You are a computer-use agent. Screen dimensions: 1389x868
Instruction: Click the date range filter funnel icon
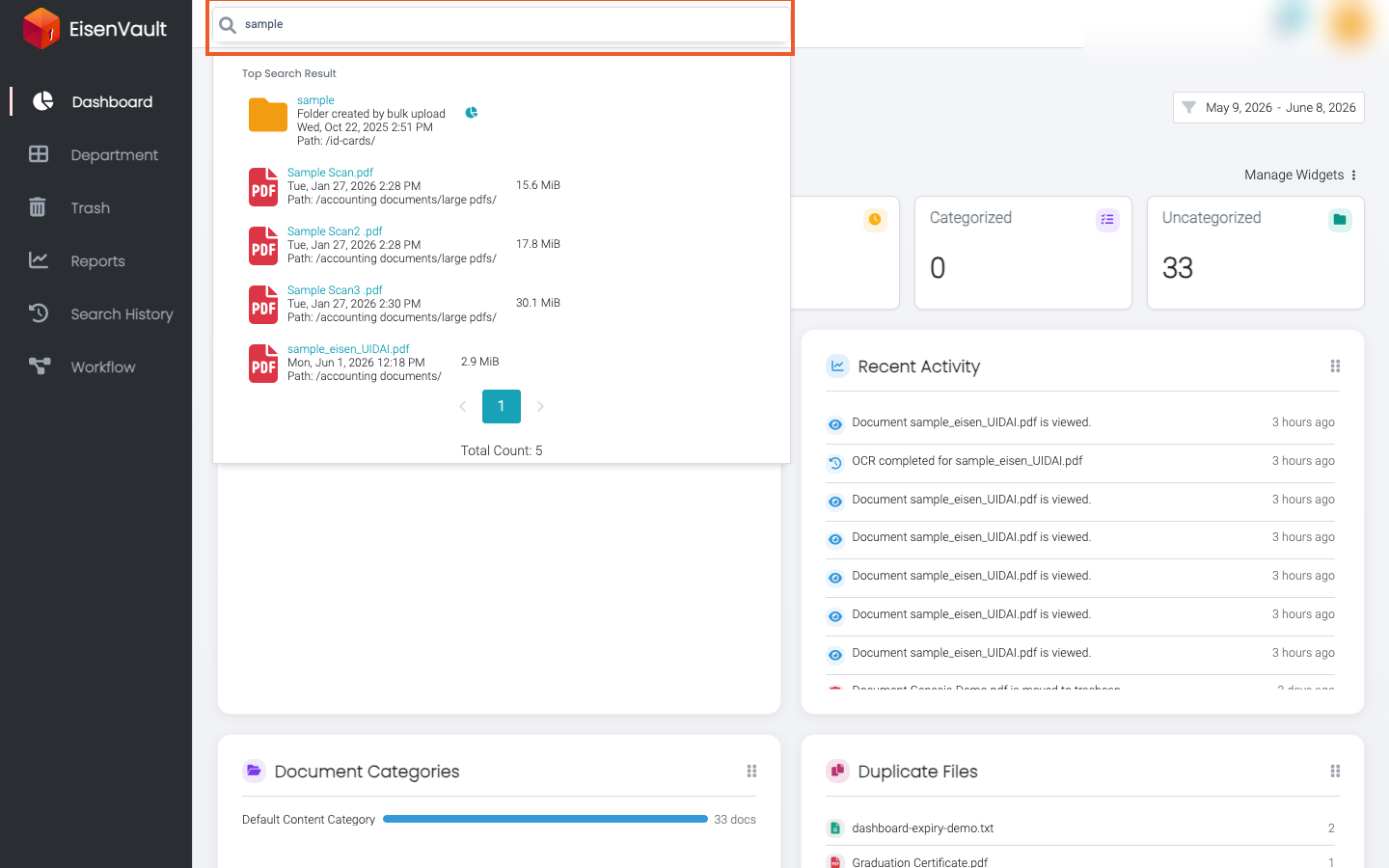pos(1189,108)
